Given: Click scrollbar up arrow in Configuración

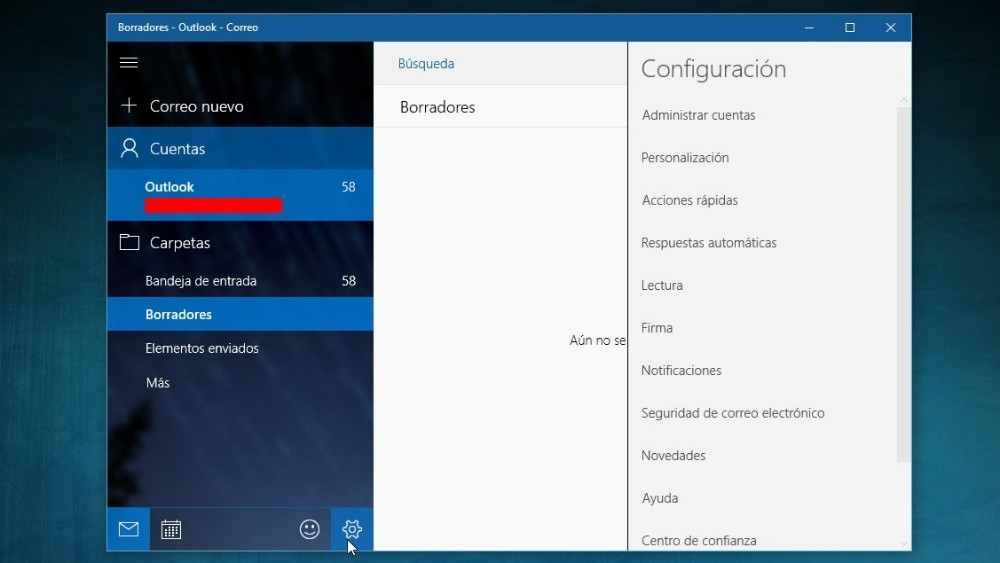Looking at the screenshot, I should [904, 100].
